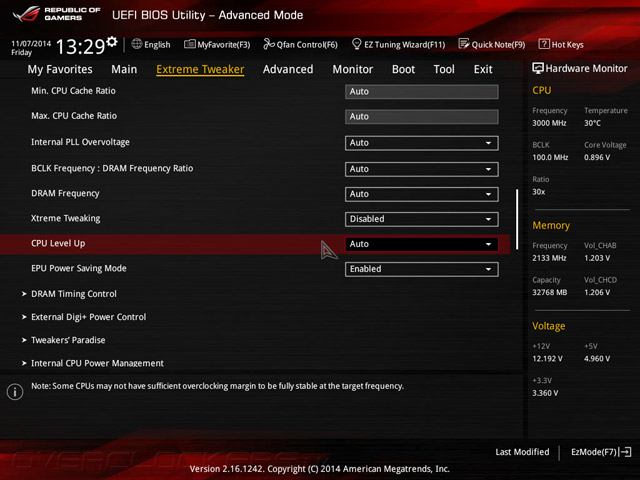
Task: Open the DRAM Frequency dropdown
Action: (x=421, y=194)
